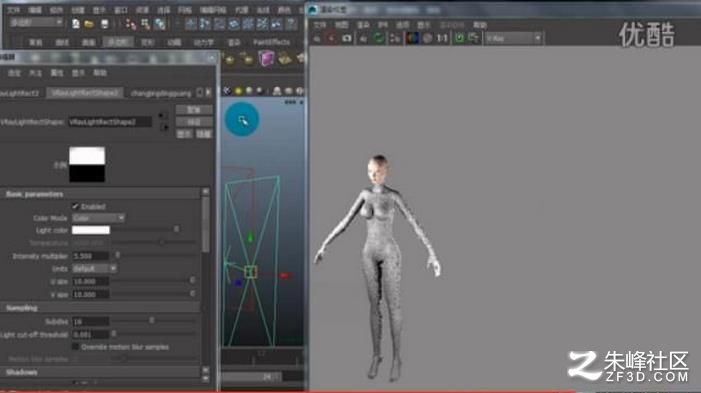This screenshot has height=393, width=701.
Task: Click the white Light color swatch
Action: [91, 230]
